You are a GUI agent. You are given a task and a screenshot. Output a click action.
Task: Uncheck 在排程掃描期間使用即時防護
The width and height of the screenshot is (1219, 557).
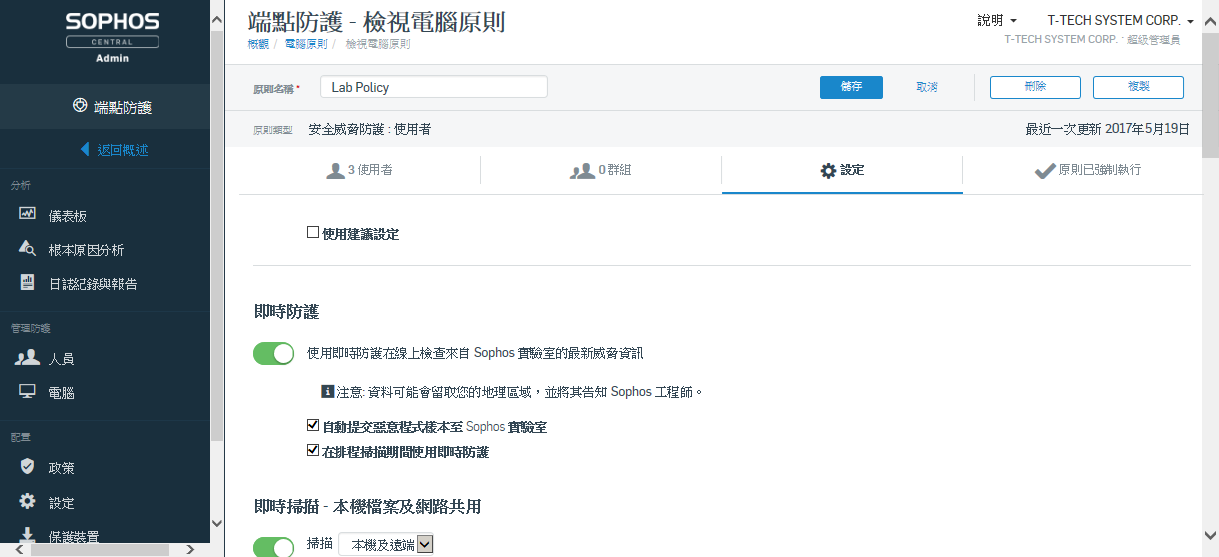point(313,450)
